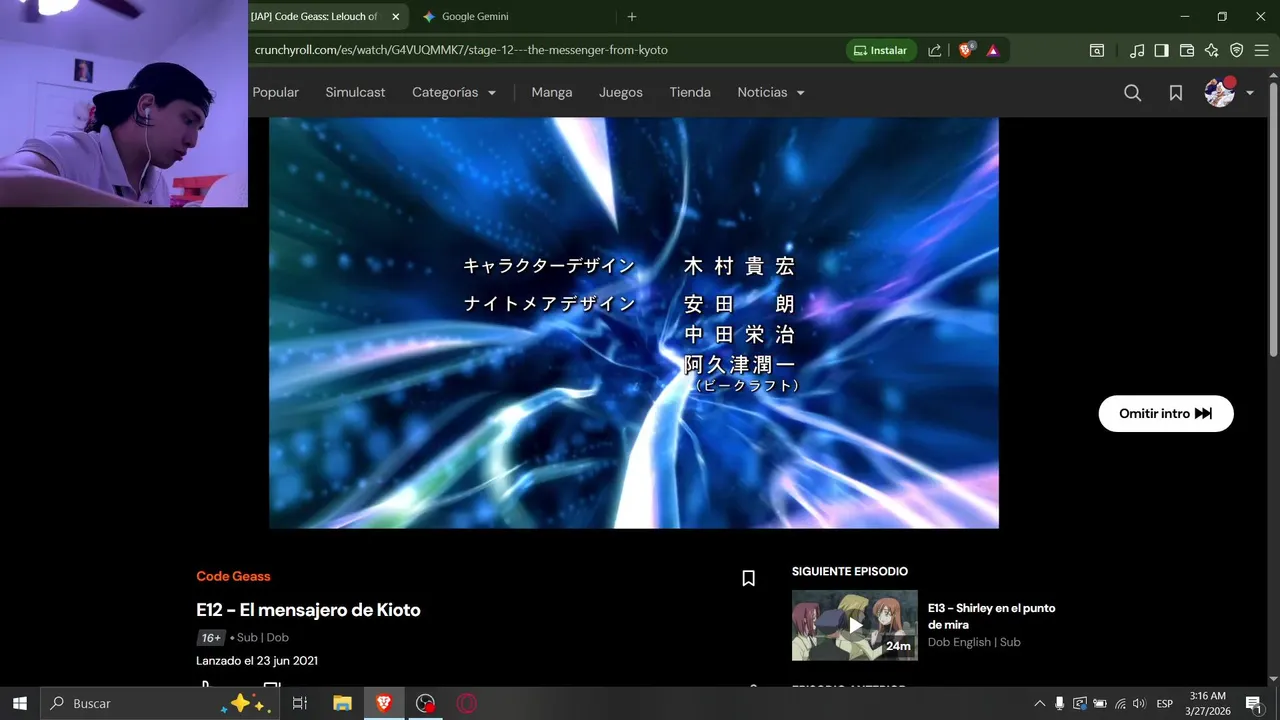Click the user profile avatar
The image size is (1280, 720).
tap(1220, 92)
